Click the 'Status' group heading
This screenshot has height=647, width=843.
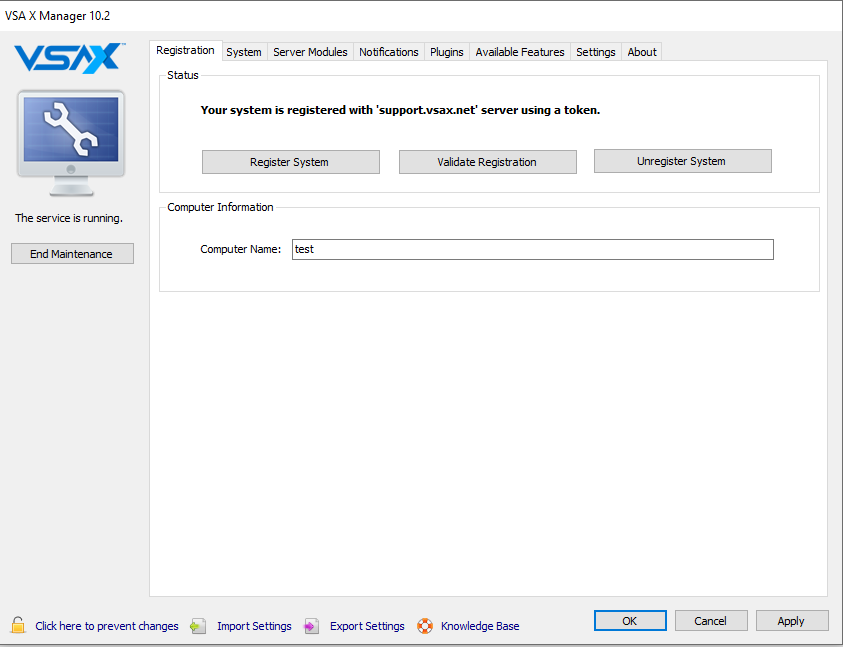point(183,75)
